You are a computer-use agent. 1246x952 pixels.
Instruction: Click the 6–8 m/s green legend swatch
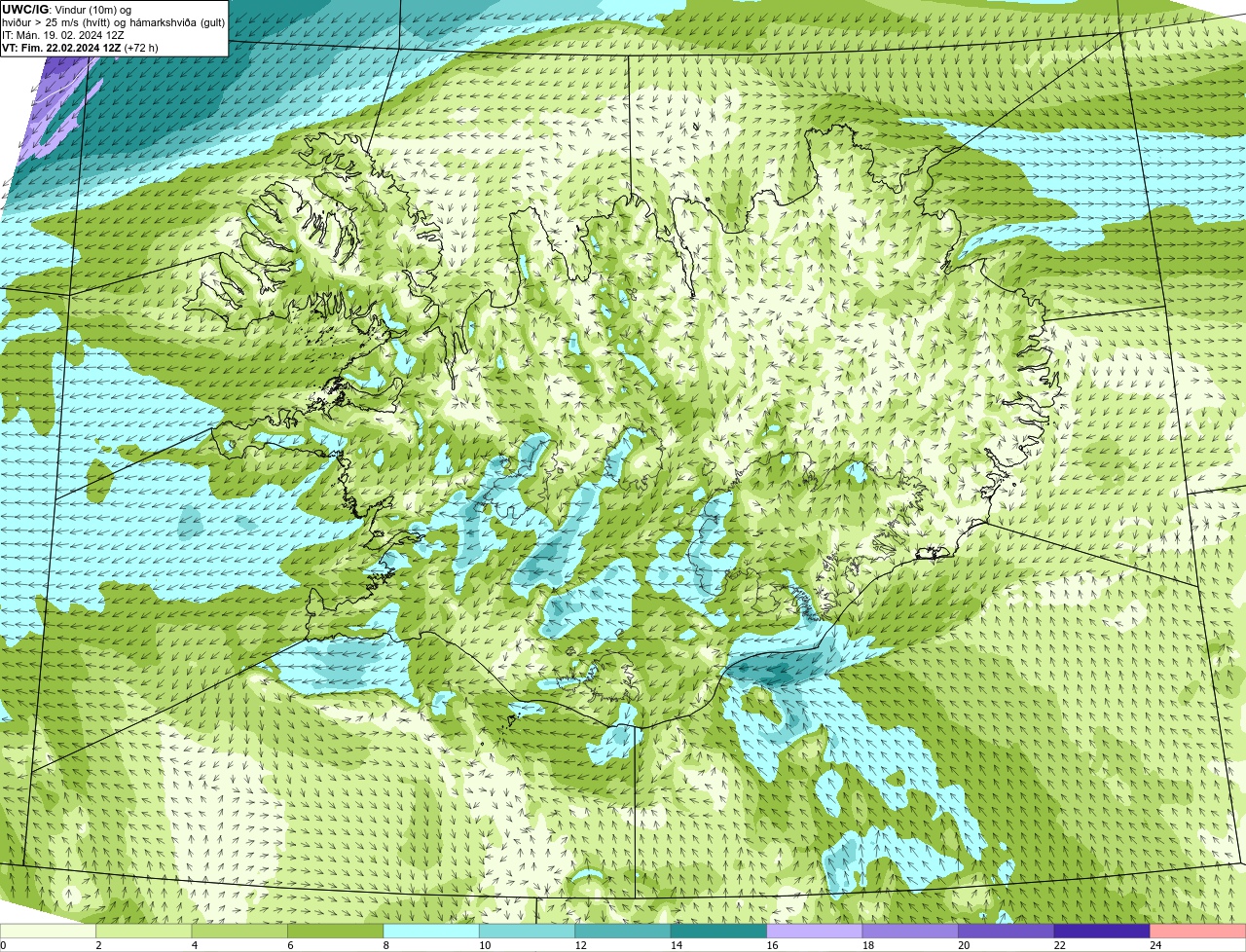click(336, 932)
